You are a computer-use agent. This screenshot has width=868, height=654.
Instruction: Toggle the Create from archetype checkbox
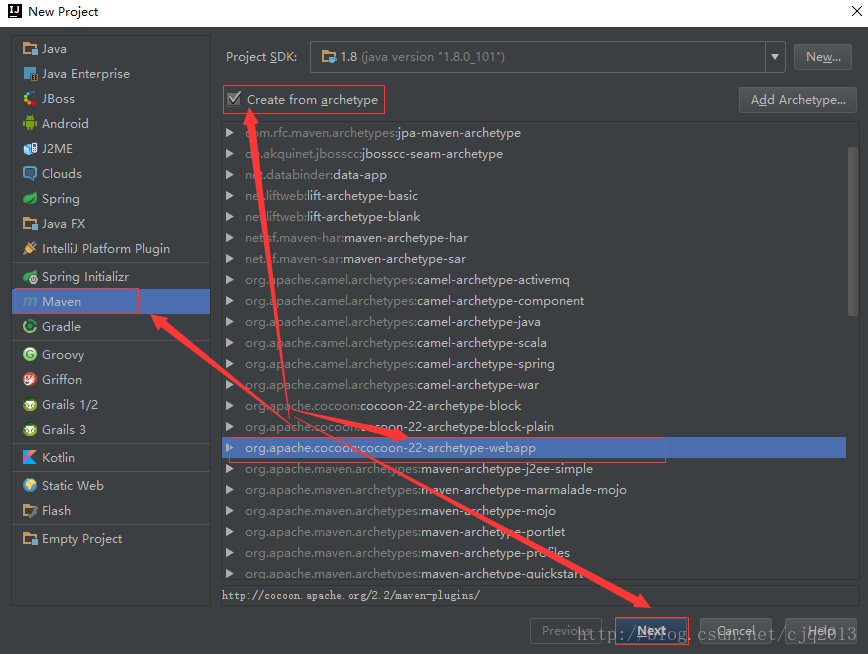click(234, 99)
